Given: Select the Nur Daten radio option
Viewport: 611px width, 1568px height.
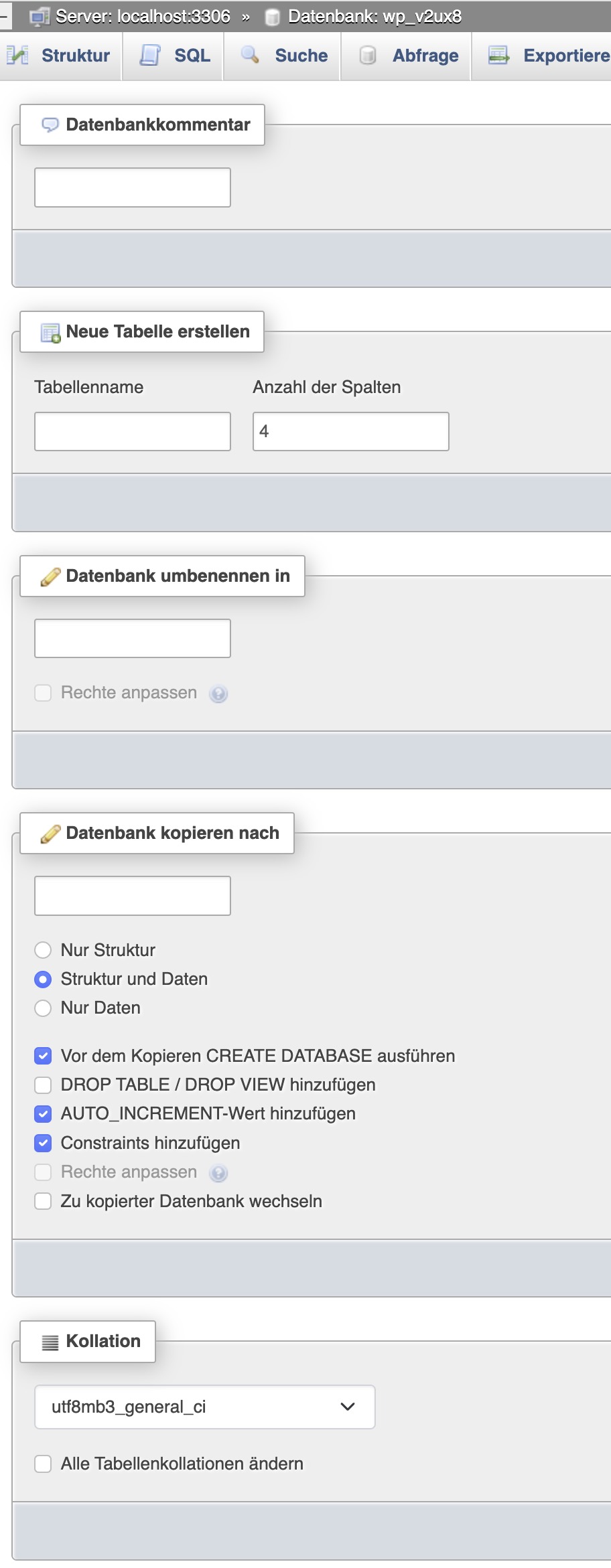Looking at the screenshot, I should point(43,1008).
